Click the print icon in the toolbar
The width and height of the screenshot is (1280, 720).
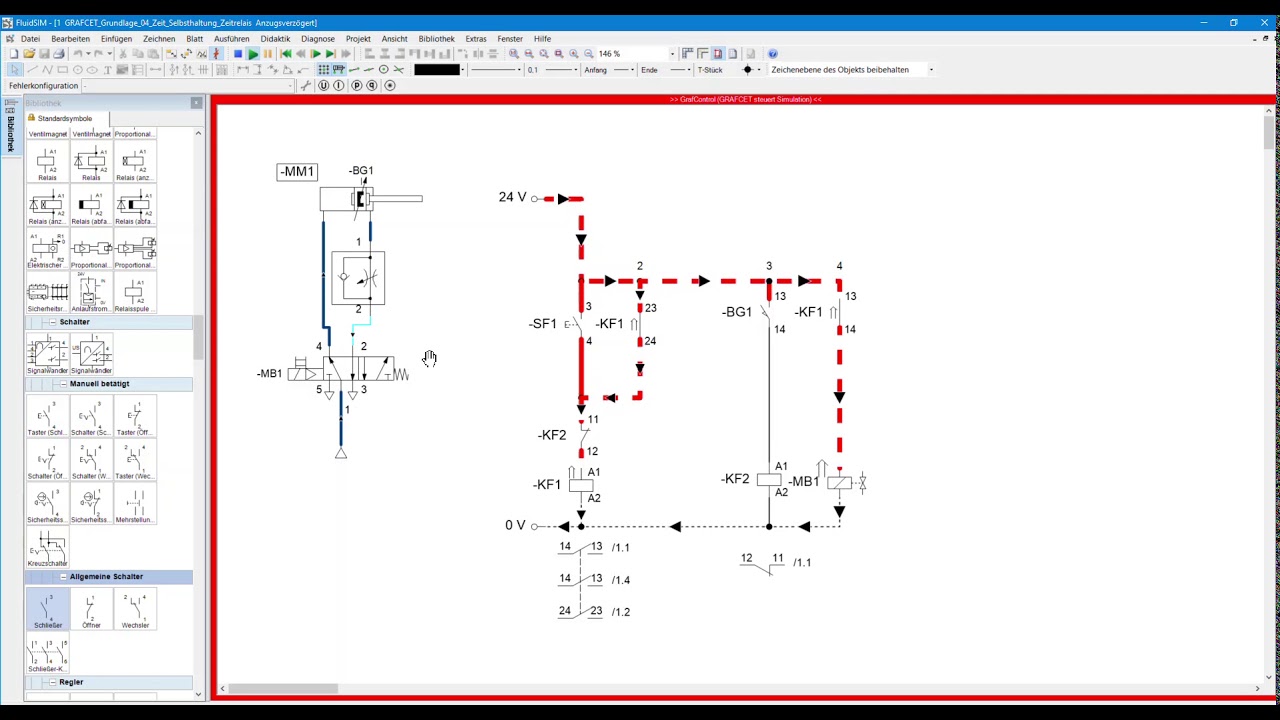(x=58, y=54)
